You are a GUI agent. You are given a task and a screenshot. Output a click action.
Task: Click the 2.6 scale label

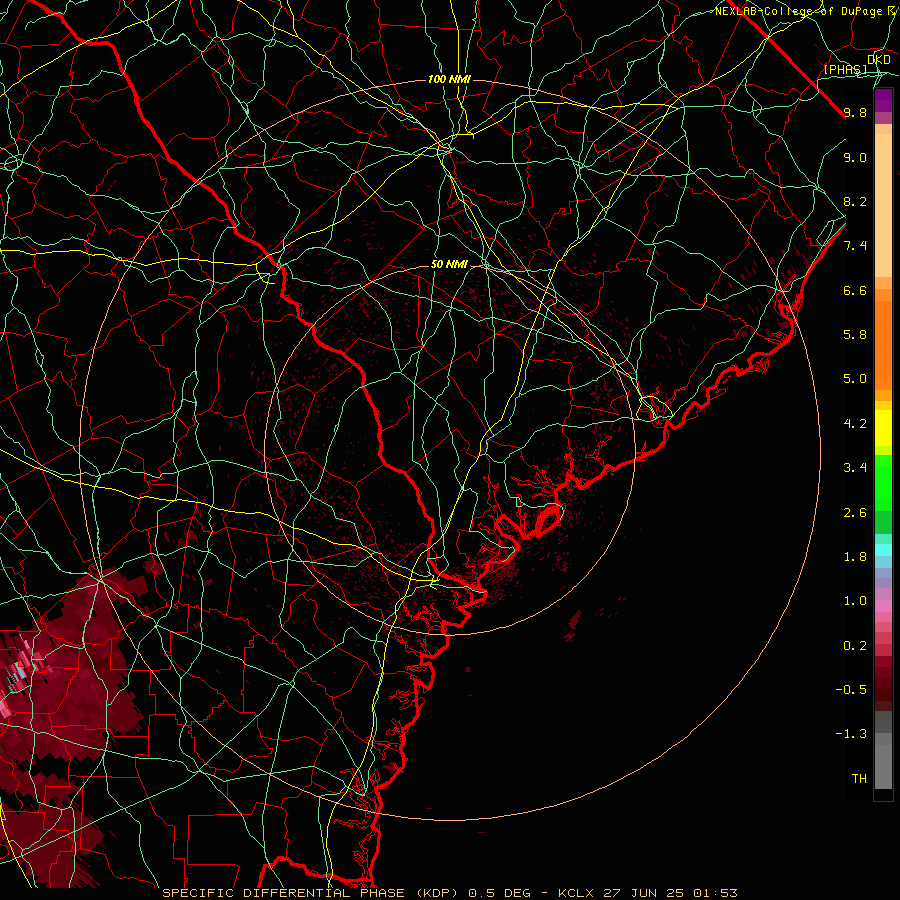point(855,513)
